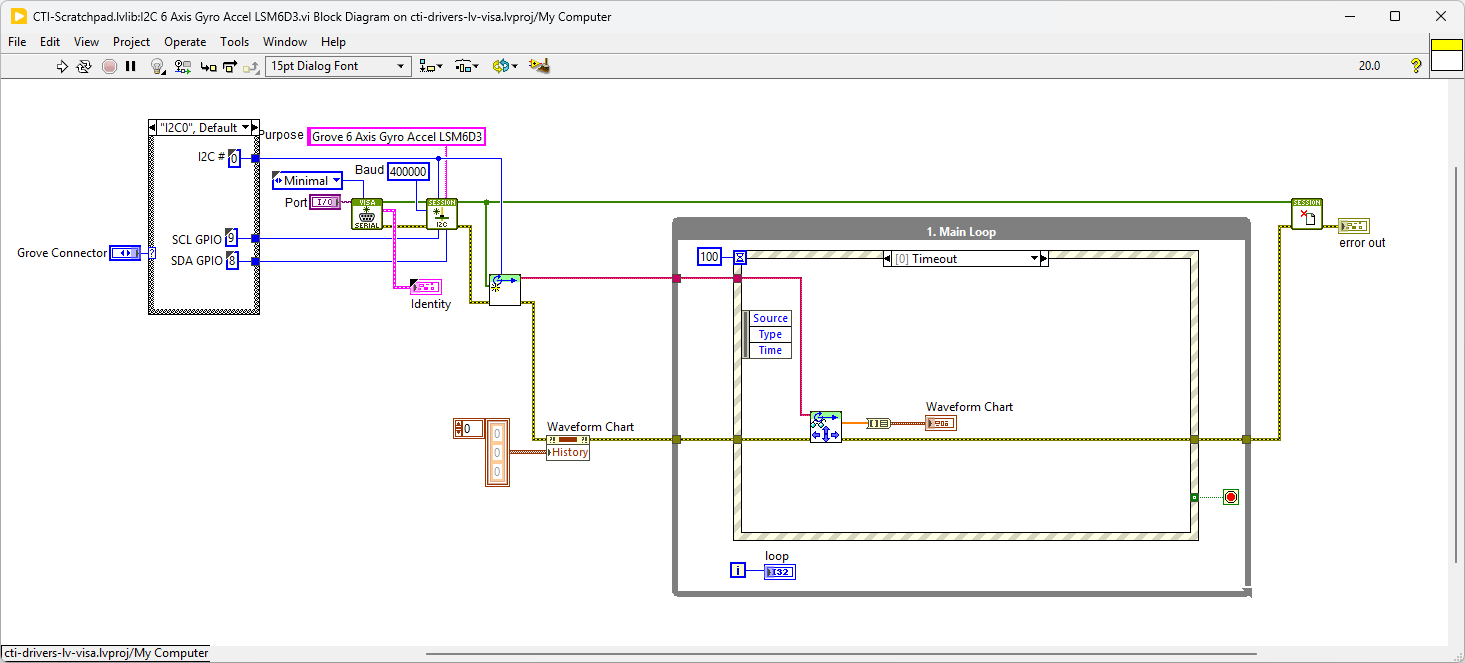Viewport: 1465px width, 663px height.
Task: Start Run Continuously mode
Action: click(84, 66)
